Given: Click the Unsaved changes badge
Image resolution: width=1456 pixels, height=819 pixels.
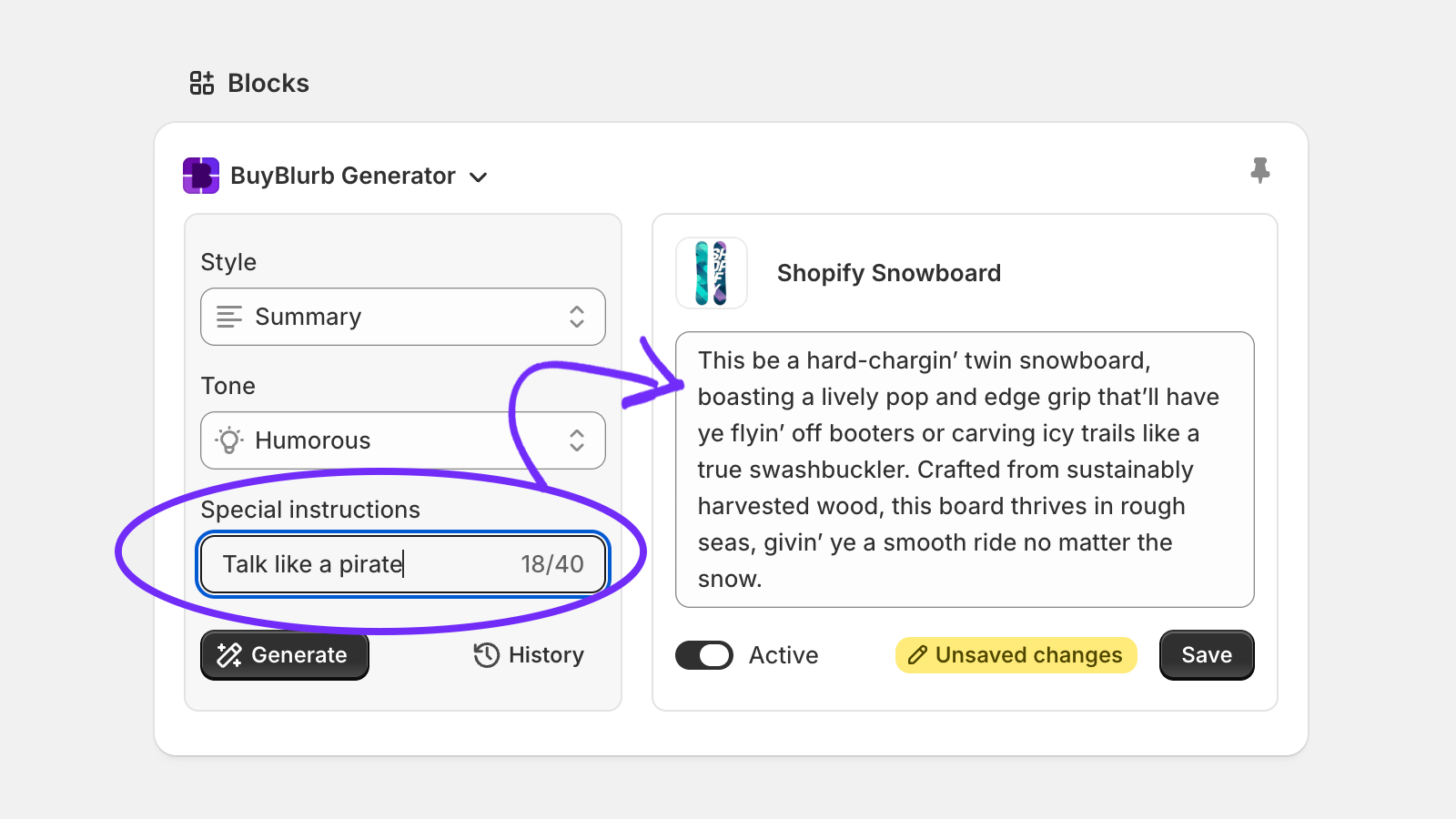Looking at the screenshot, I should (1016, 655).
